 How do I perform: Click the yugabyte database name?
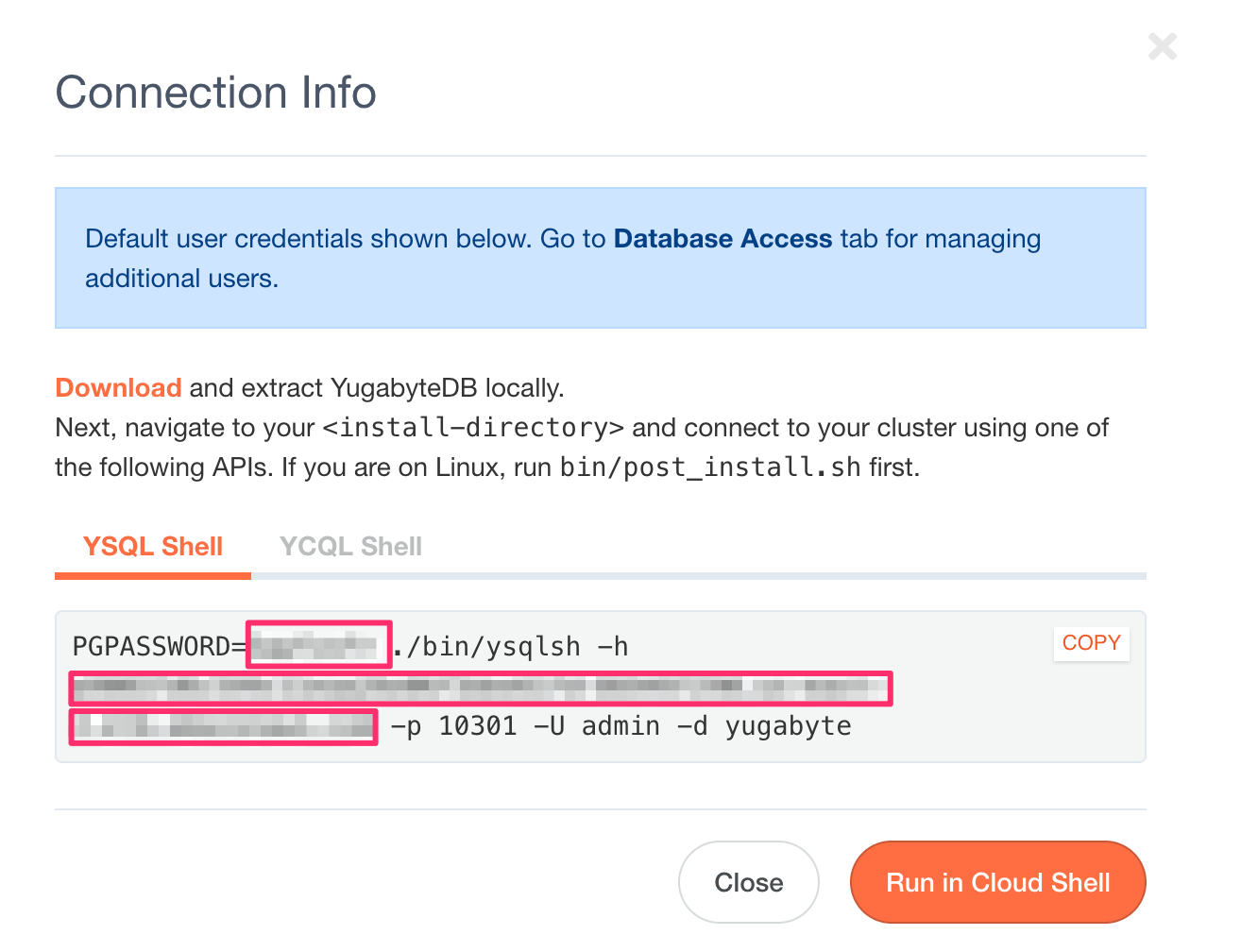coord(788,726)
